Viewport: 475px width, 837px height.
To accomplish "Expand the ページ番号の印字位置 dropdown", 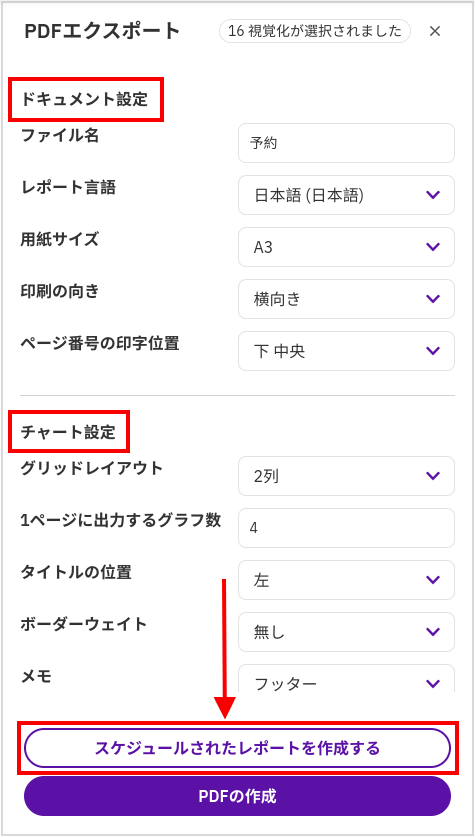I will pyautogui.click(x=346, y=351).
